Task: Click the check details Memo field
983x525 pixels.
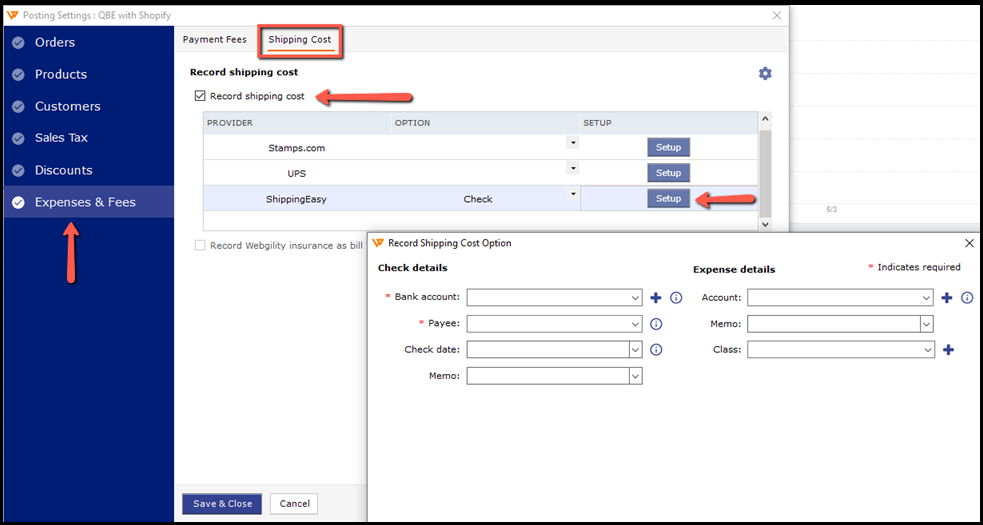Action: coord(547,376)
